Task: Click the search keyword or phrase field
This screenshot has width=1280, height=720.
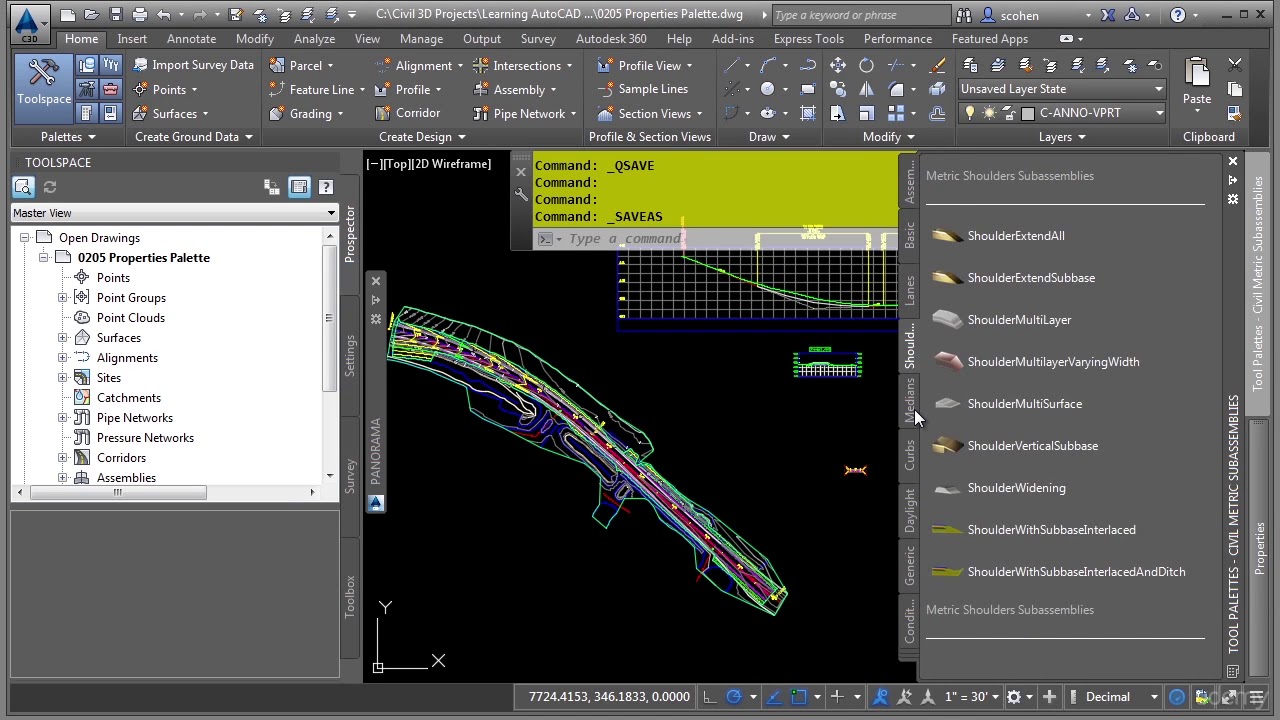Action: tap(860, 15)
